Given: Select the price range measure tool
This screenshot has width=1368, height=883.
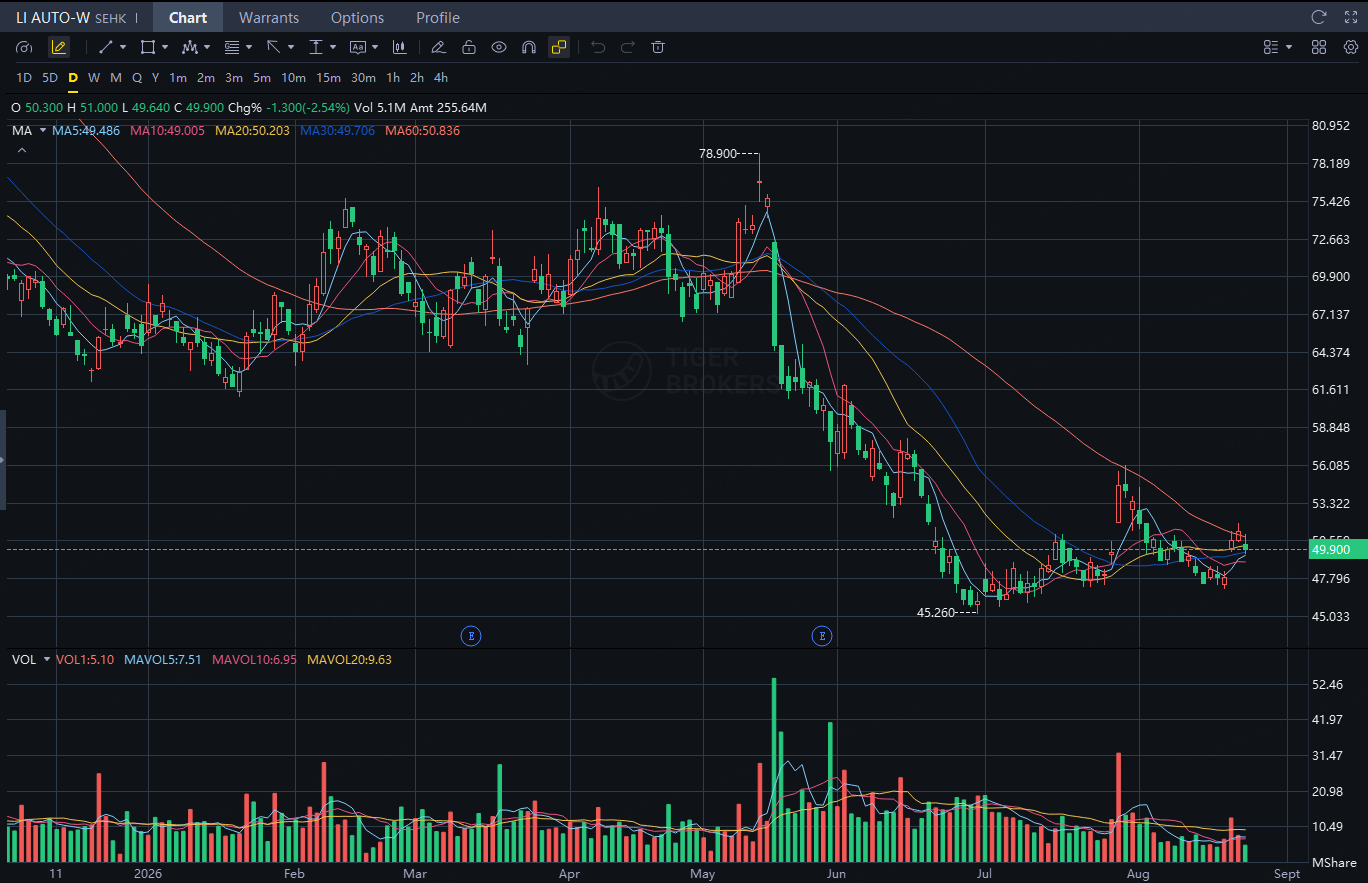Looking at the screenshot, I should click(316, 47).
